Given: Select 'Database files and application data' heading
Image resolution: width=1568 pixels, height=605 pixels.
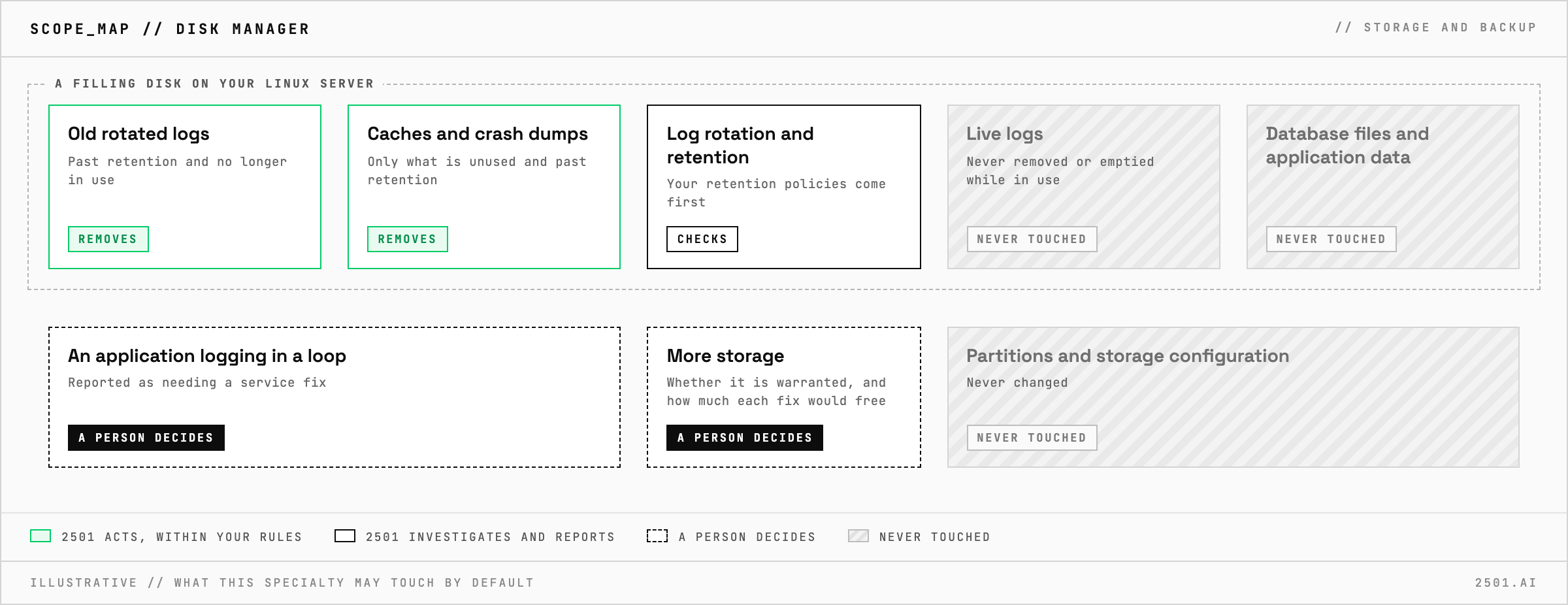Looking at the screenshot, I should [x=1347, y=146].
